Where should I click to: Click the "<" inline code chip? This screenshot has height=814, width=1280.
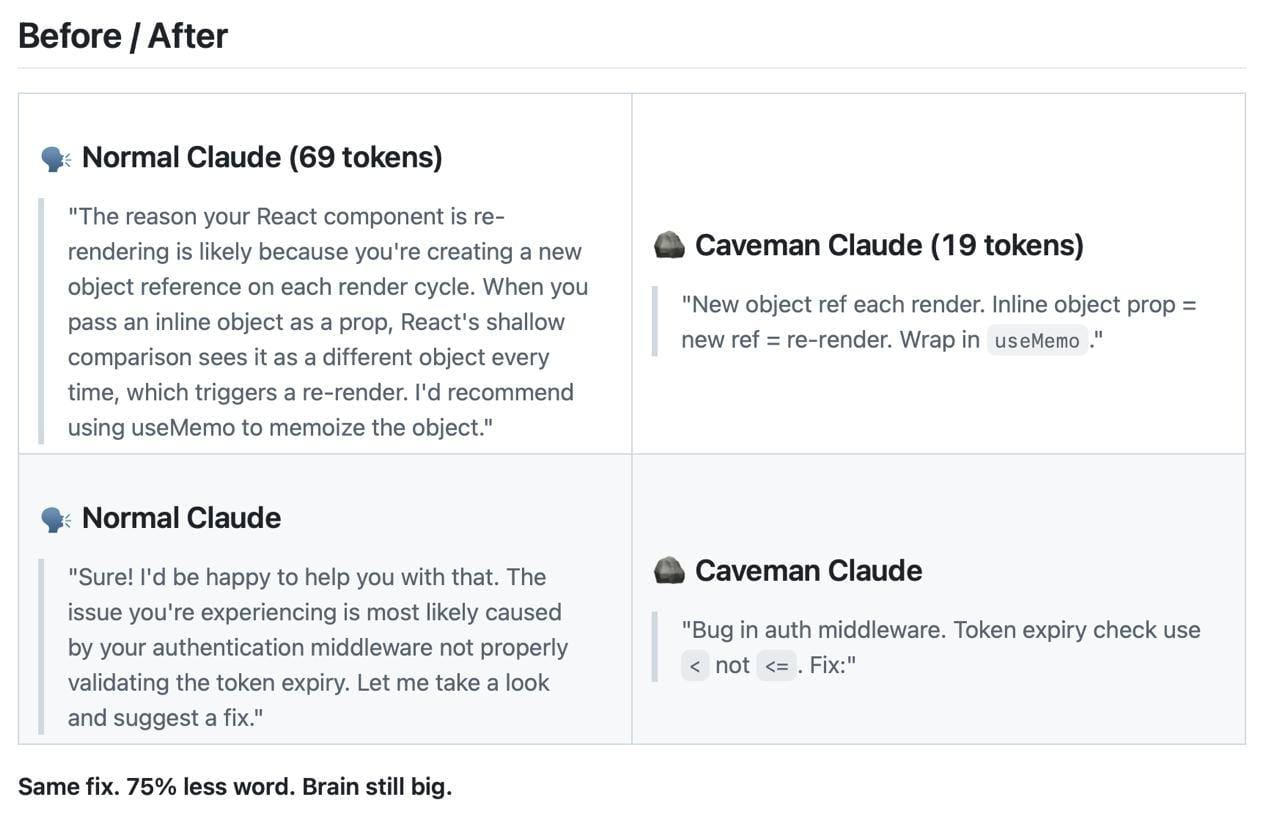tap(695, 666)
